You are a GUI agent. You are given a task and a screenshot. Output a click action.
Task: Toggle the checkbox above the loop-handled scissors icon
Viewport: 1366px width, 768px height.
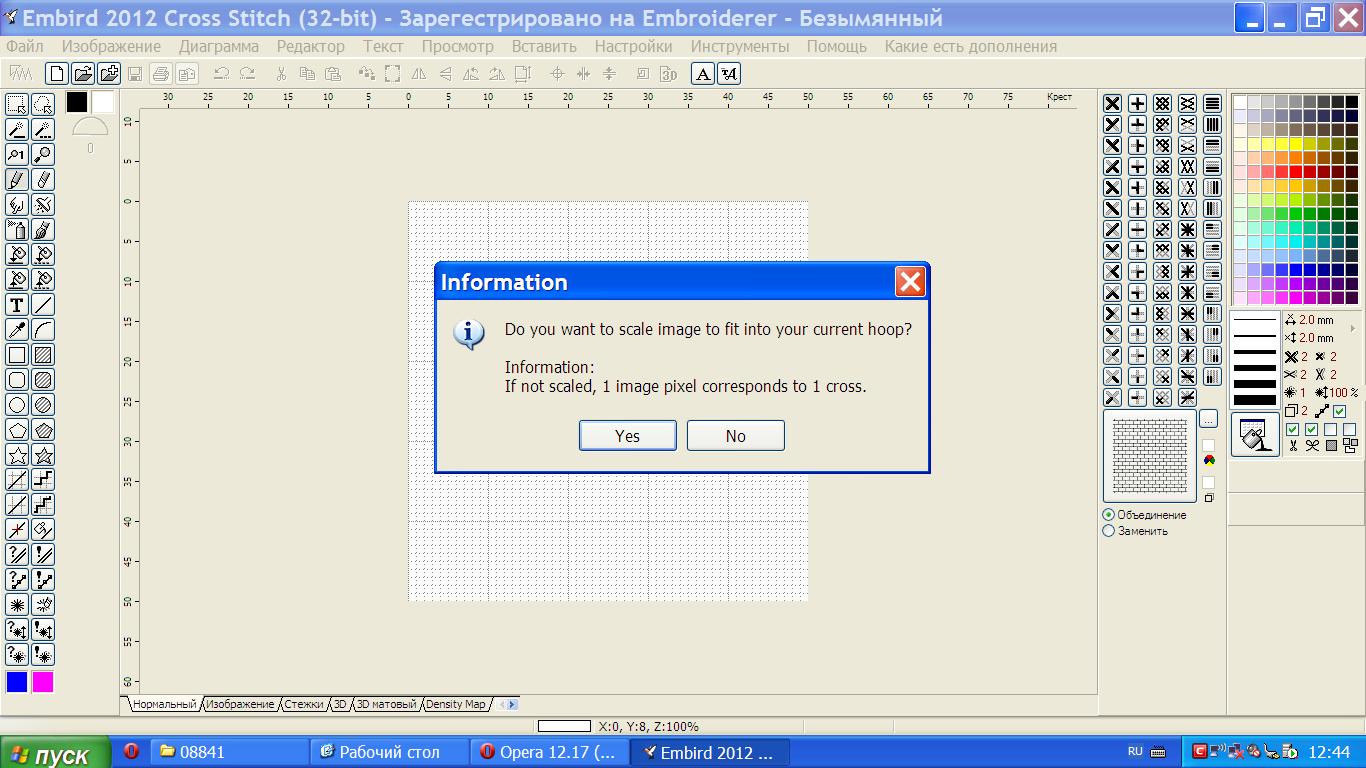(1311, 430)
